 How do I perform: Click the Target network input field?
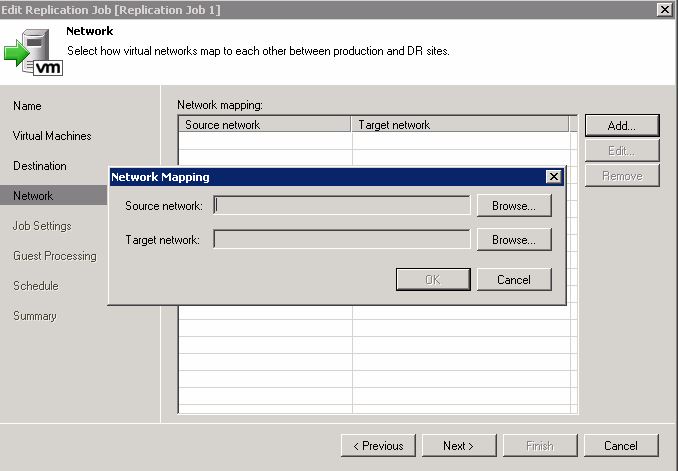click(342, 239)
